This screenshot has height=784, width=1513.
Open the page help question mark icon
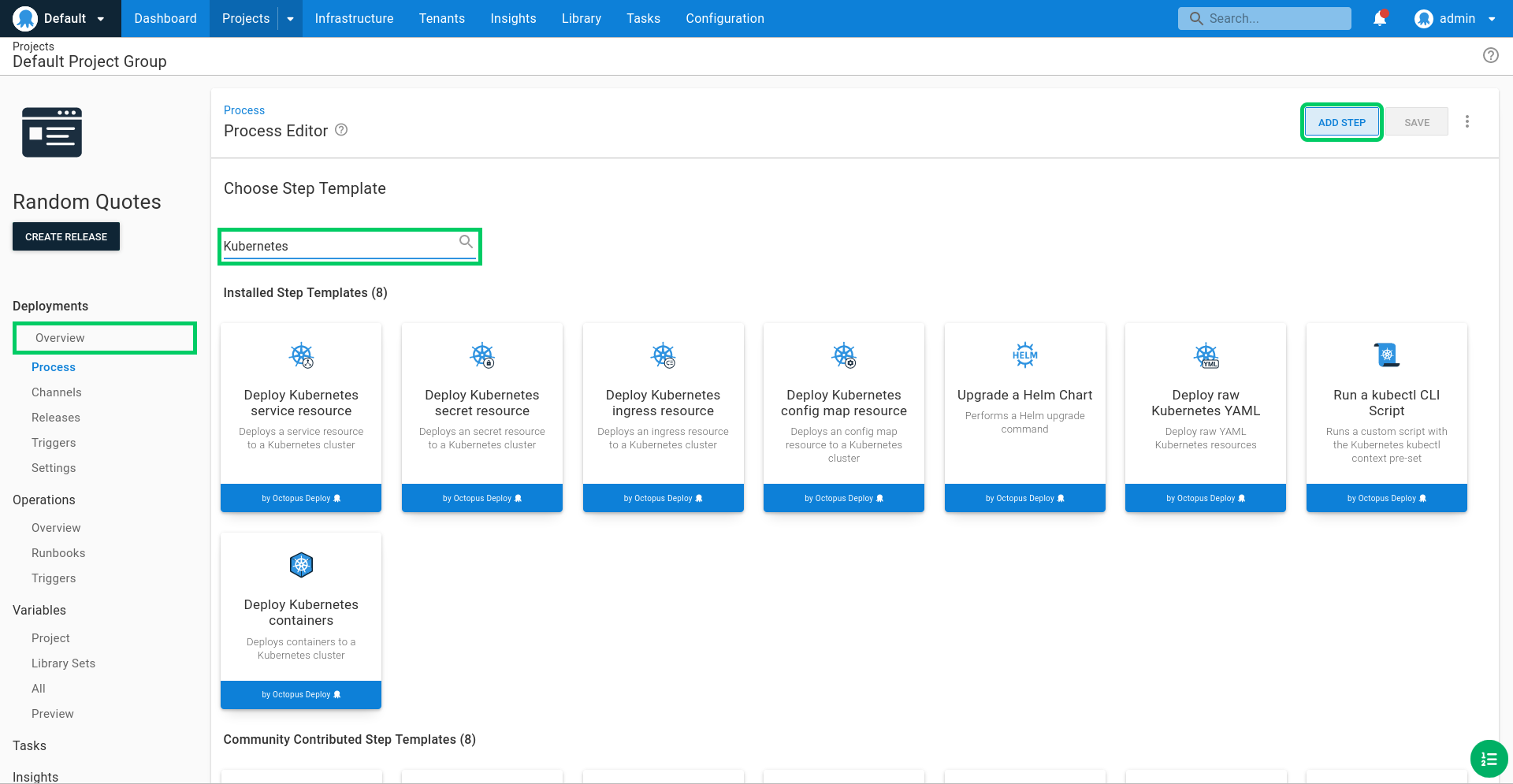coord(1491,55)
